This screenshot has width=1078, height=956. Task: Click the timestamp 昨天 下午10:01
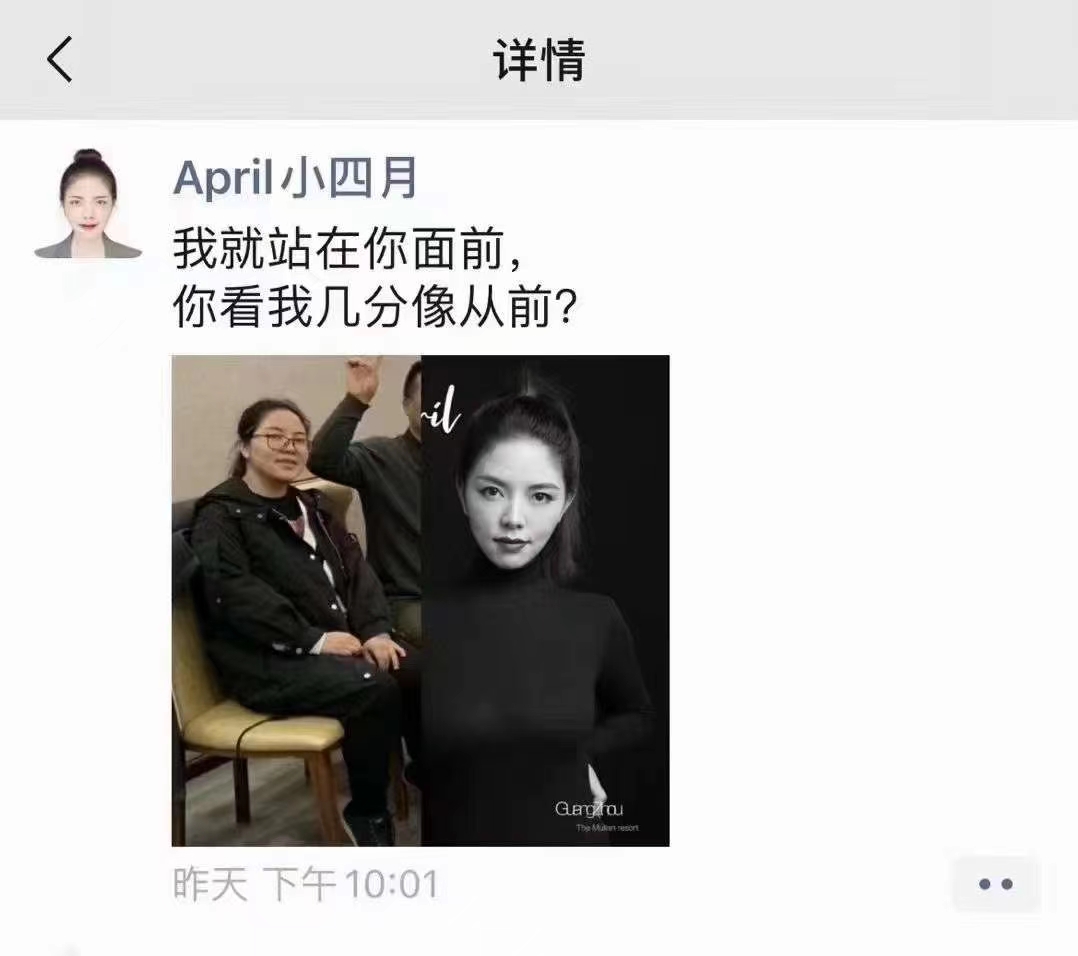click(305, 884)
